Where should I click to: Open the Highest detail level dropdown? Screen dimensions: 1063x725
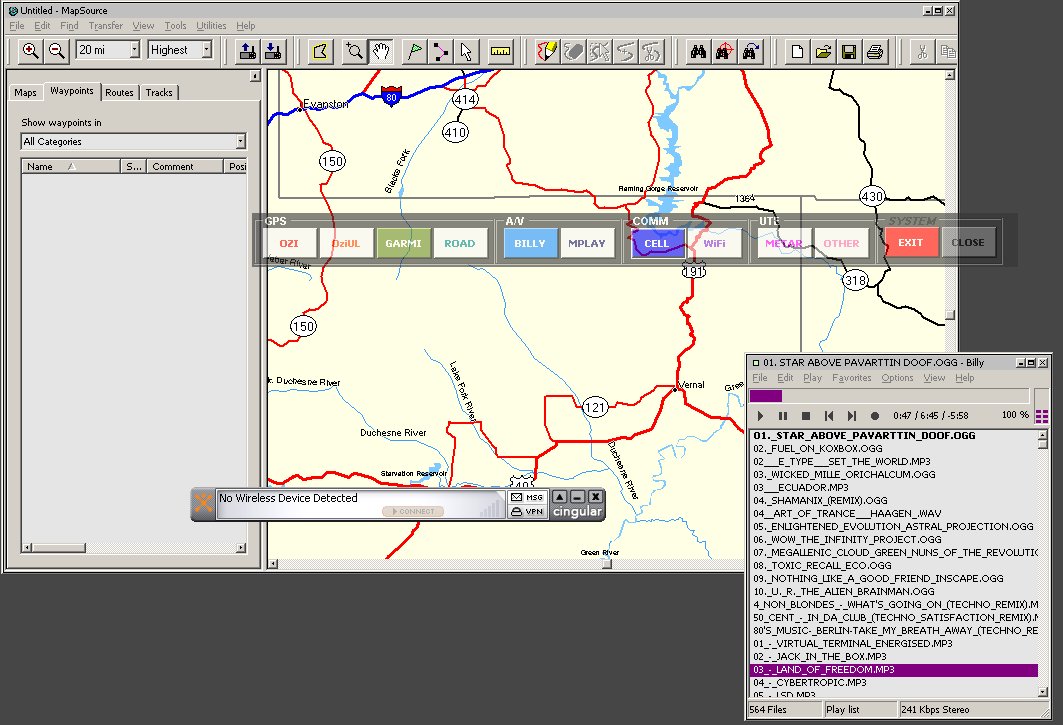pos(207,50)
